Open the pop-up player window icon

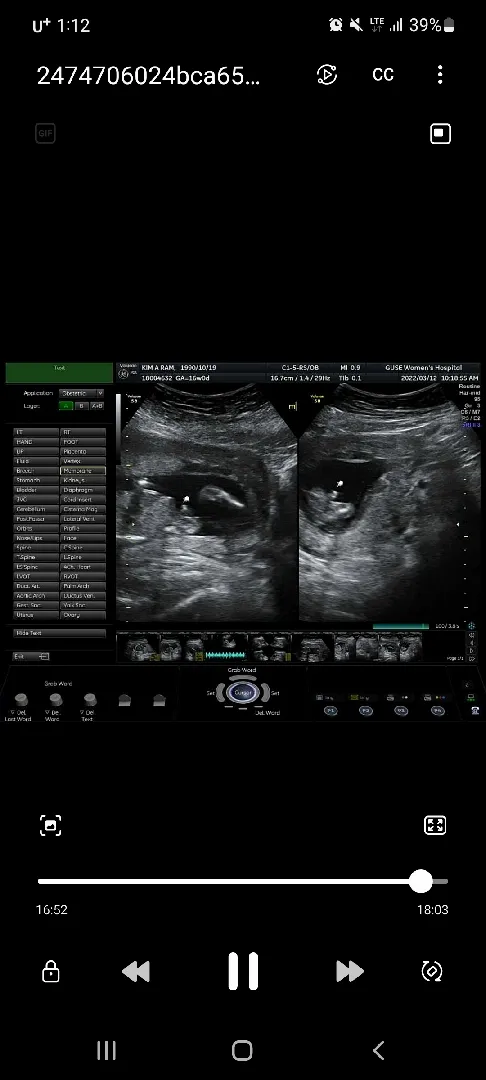click(x=441, y=134)
